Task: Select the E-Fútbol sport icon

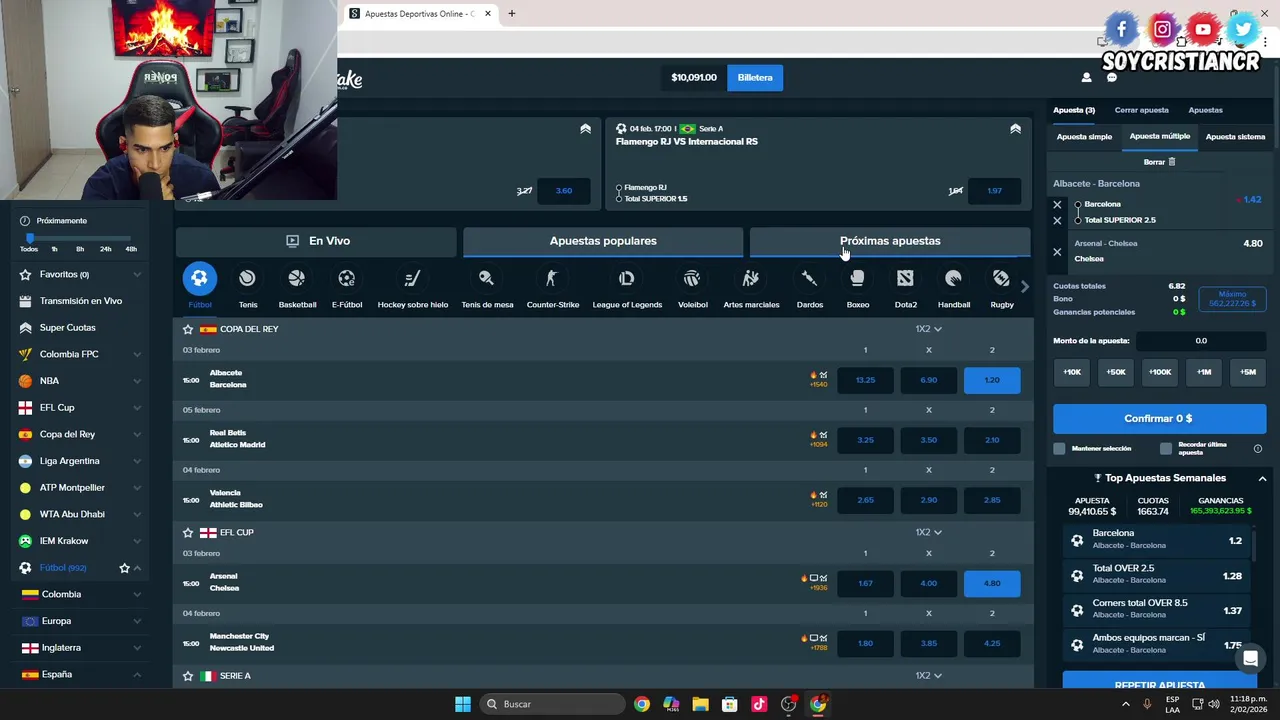Action: coord(346,279)
